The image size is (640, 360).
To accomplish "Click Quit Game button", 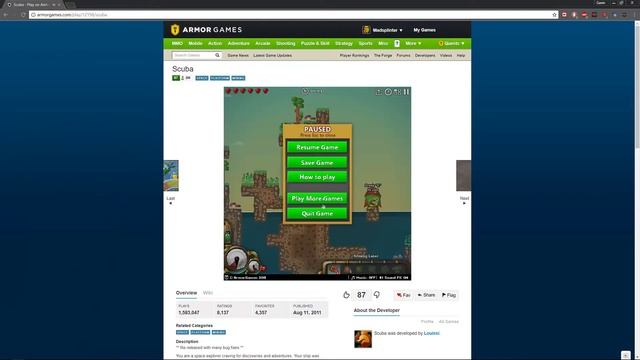I will pos(317,213).
